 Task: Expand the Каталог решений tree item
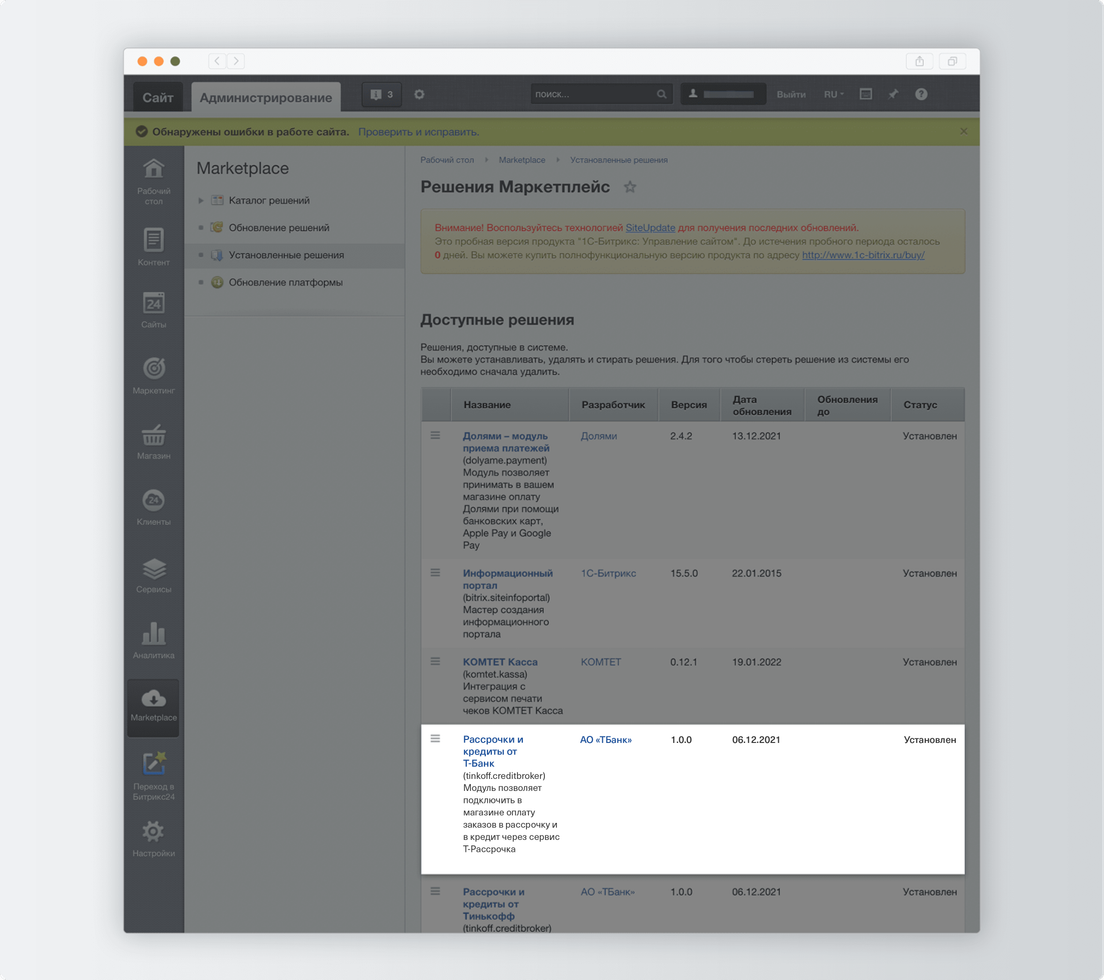point(201,201)
